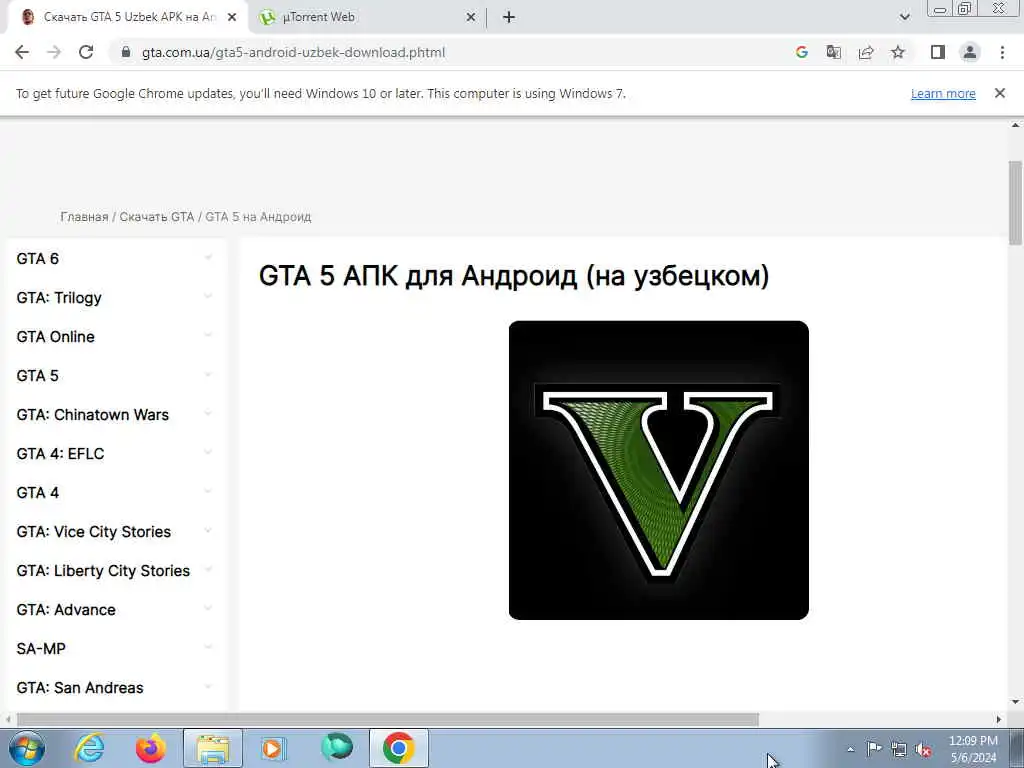Open the GTA 4 sidebar item
Viewport: 1024px width, 768px height.
point(37,492)
